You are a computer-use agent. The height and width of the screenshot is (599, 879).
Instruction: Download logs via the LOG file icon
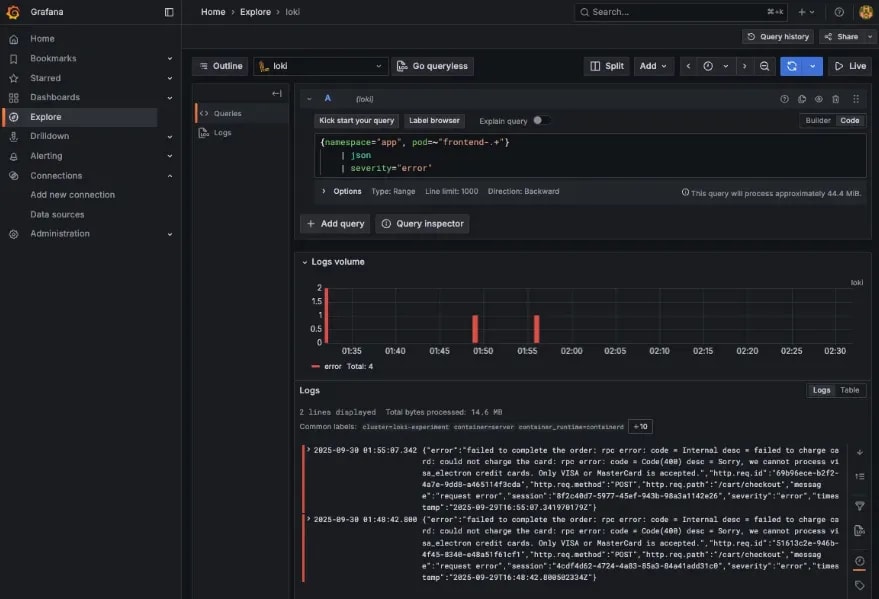tap(860, 530)
